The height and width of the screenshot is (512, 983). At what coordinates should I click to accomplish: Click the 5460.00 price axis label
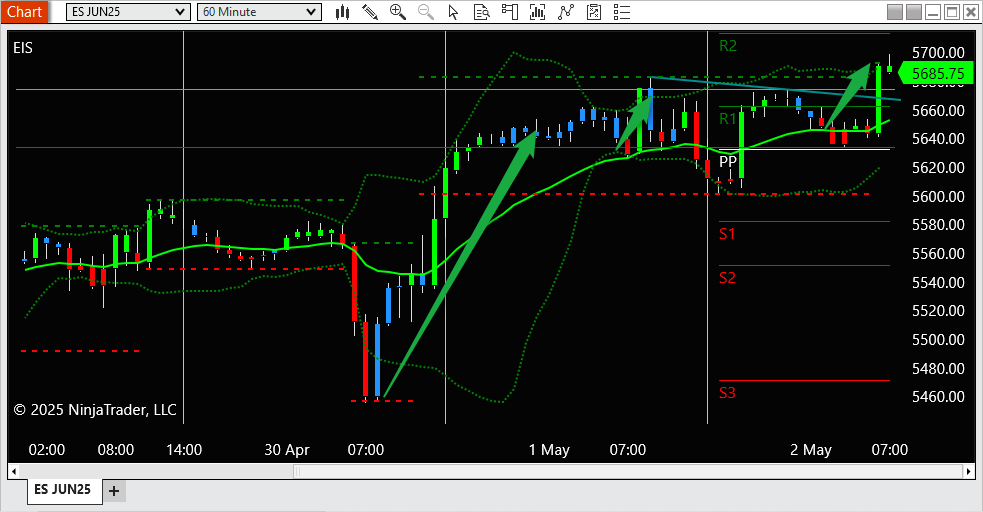938,397
